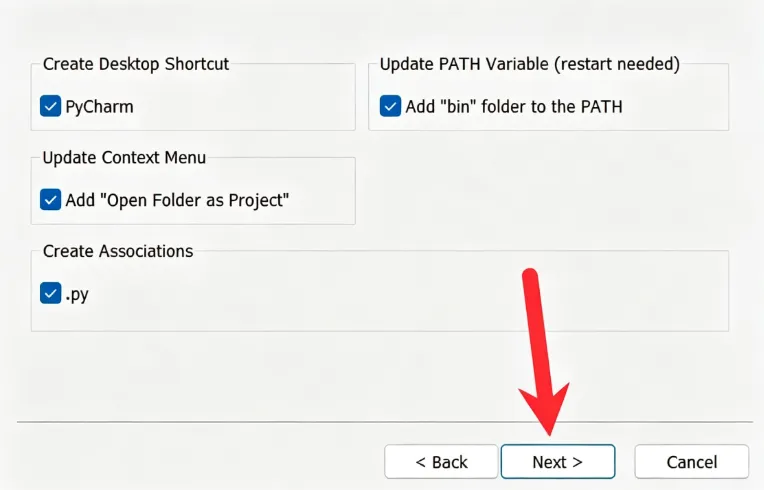Click the red arrow pointing at Next
Viewport: 764px width, 490px height.
[x=542, y=351]
